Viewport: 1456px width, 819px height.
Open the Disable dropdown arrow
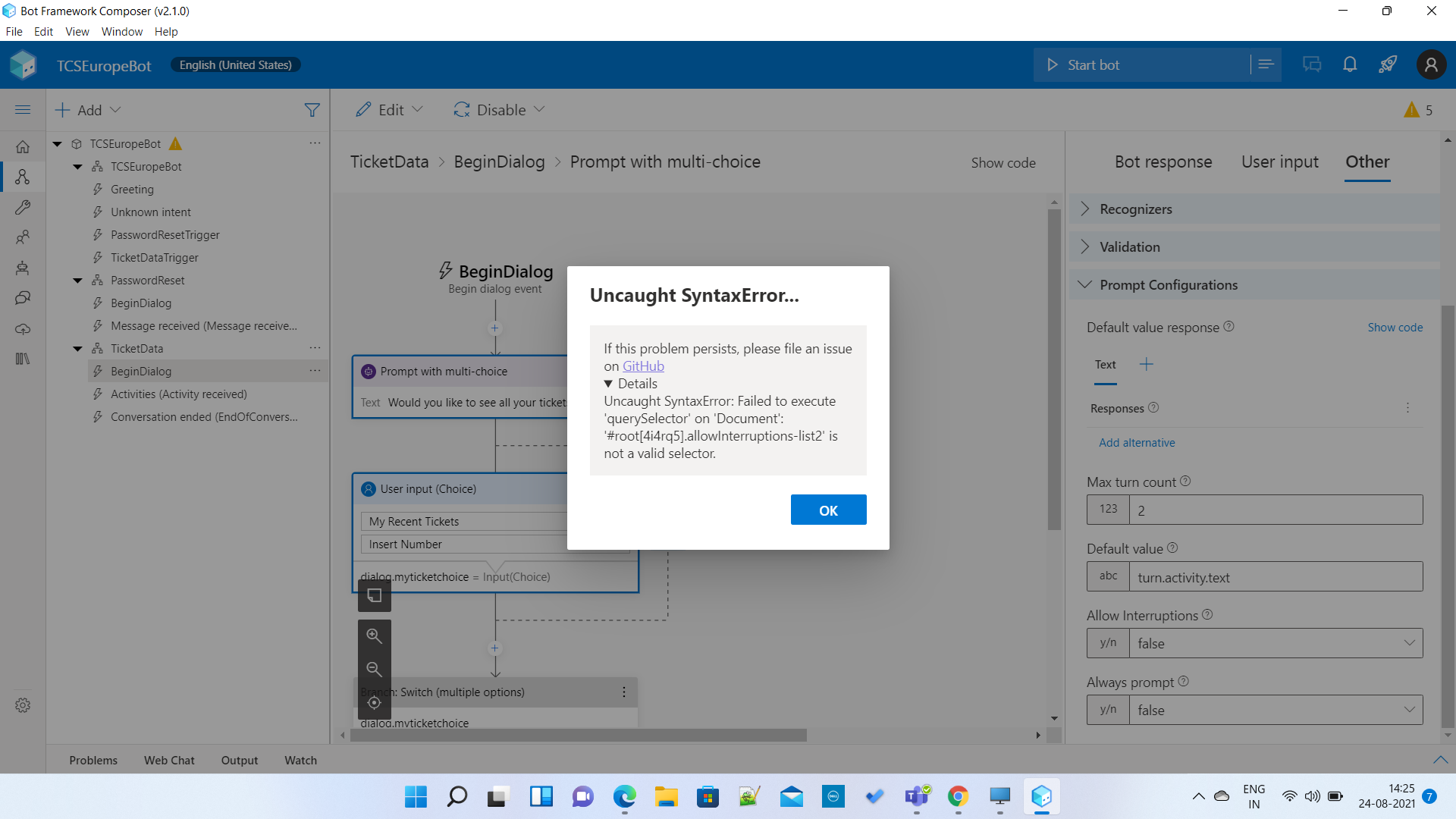(x=540, y=109)
